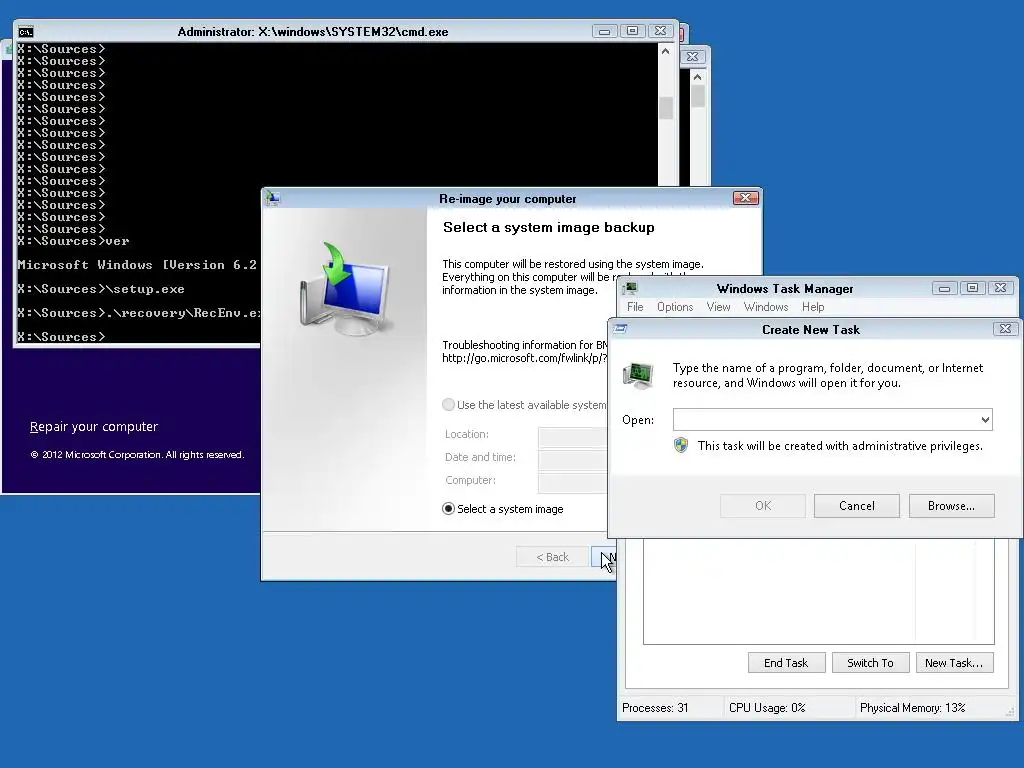Click the Re-image your computer window icon
The width and height of the screenshot is (1024, 768).
coord(272,199)
